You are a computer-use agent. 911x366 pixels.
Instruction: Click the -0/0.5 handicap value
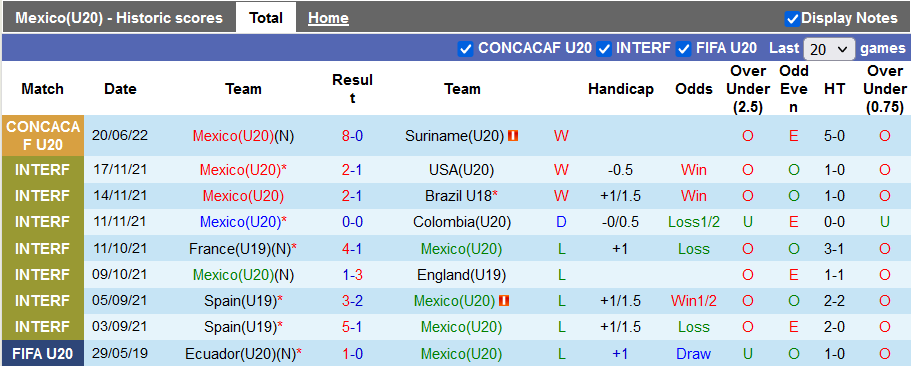(621, 222)
